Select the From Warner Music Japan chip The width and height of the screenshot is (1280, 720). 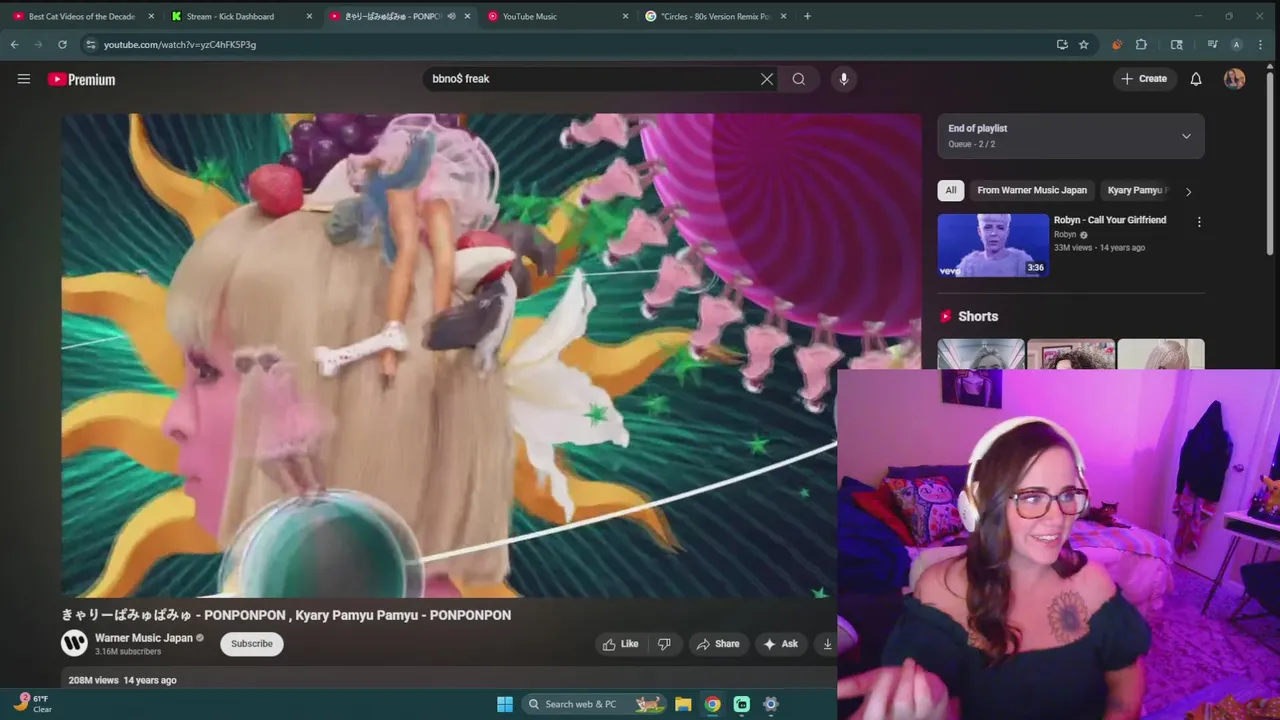(1032, 190)
